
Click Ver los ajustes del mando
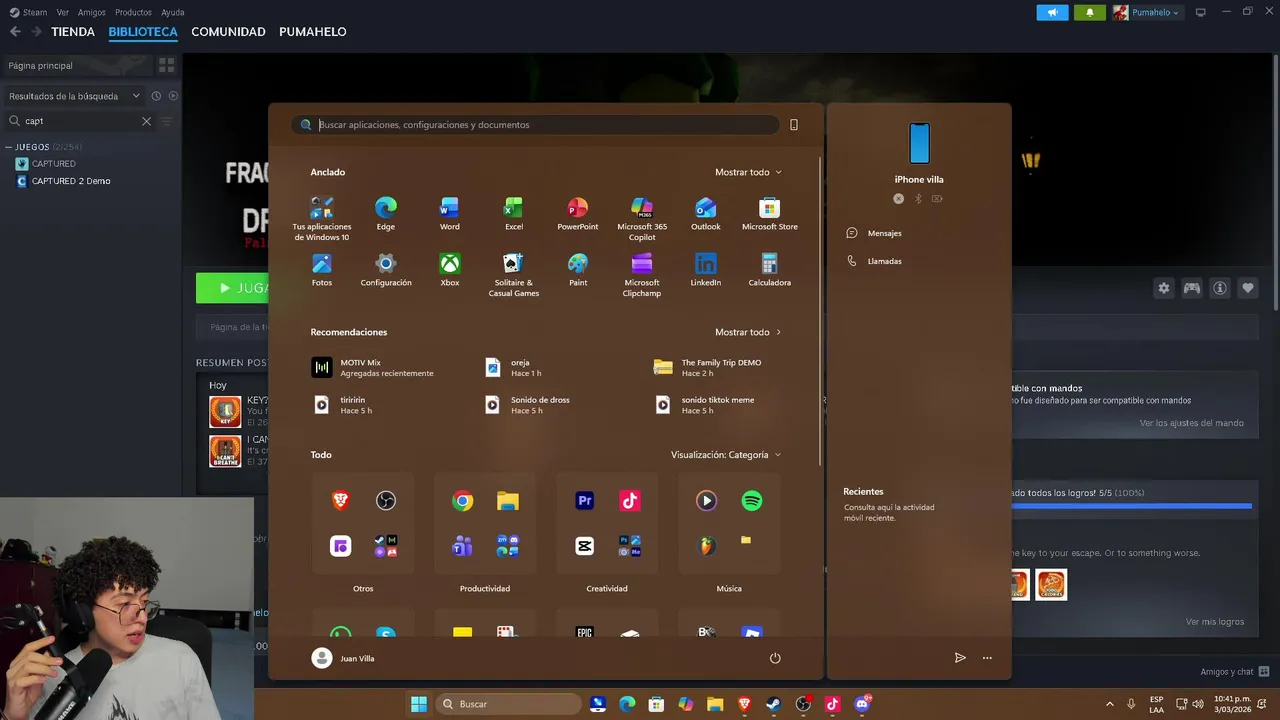pos(1192,423)
